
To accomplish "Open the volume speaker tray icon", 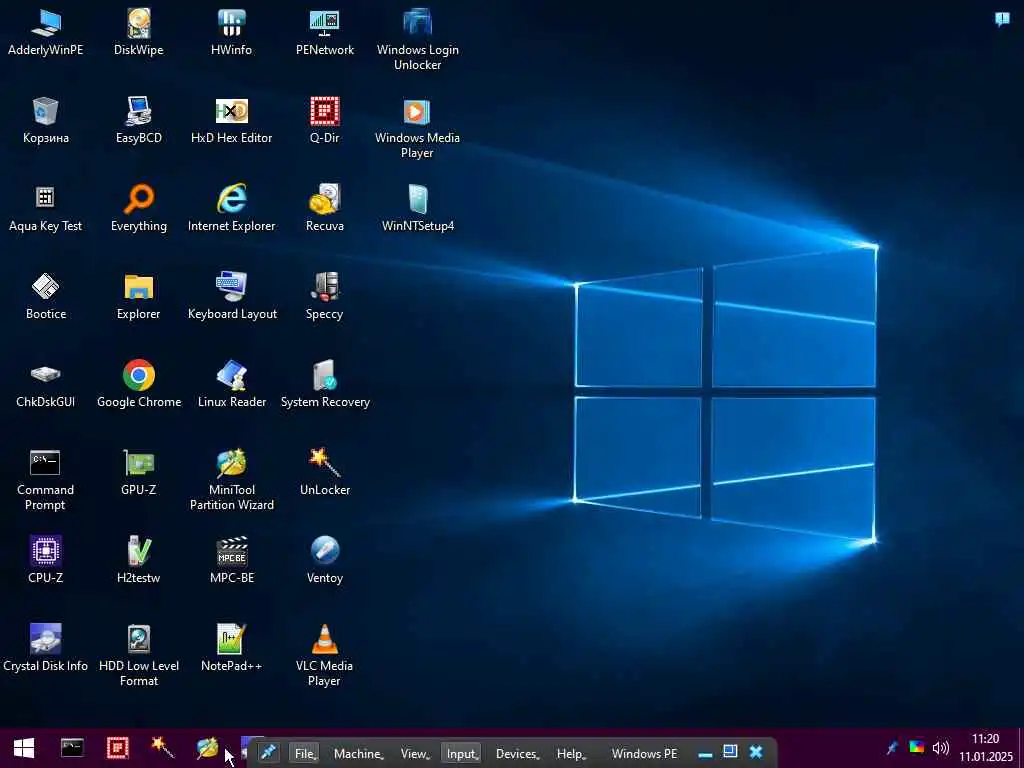I will 941,748.
